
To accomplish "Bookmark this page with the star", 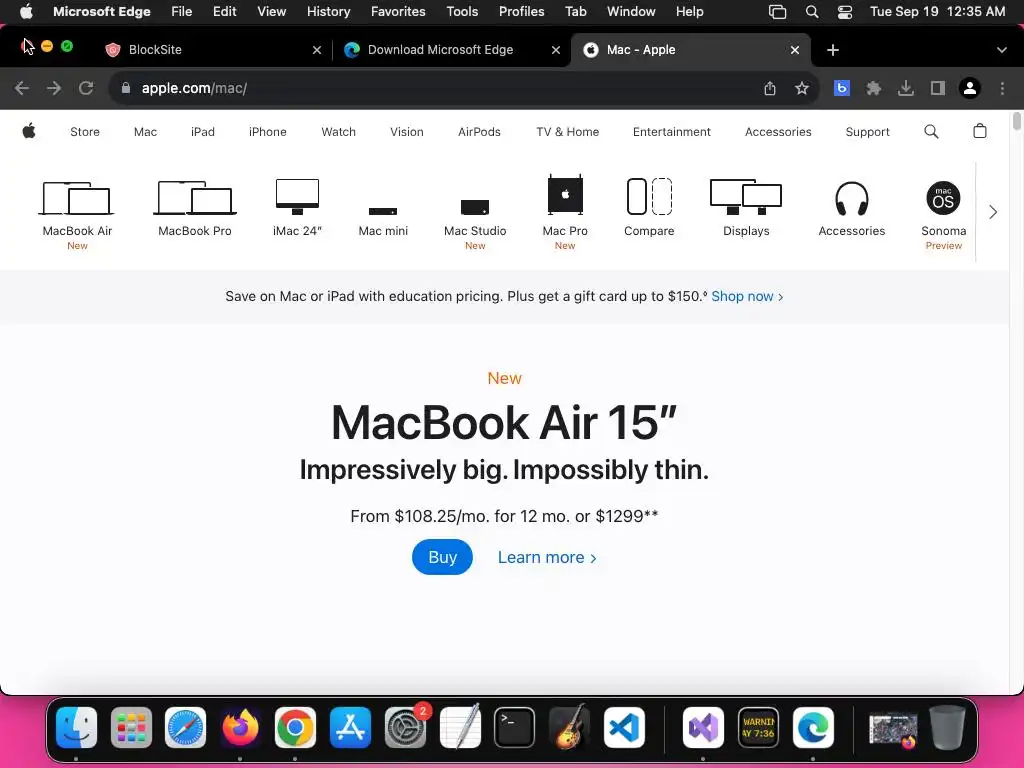I will [x=802, y=88].
